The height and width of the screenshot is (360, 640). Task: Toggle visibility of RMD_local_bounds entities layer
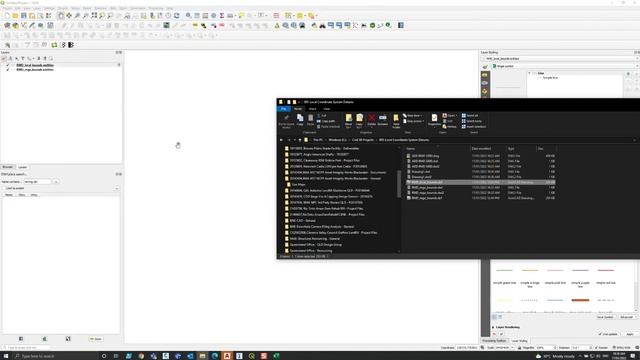coord(8,65)
